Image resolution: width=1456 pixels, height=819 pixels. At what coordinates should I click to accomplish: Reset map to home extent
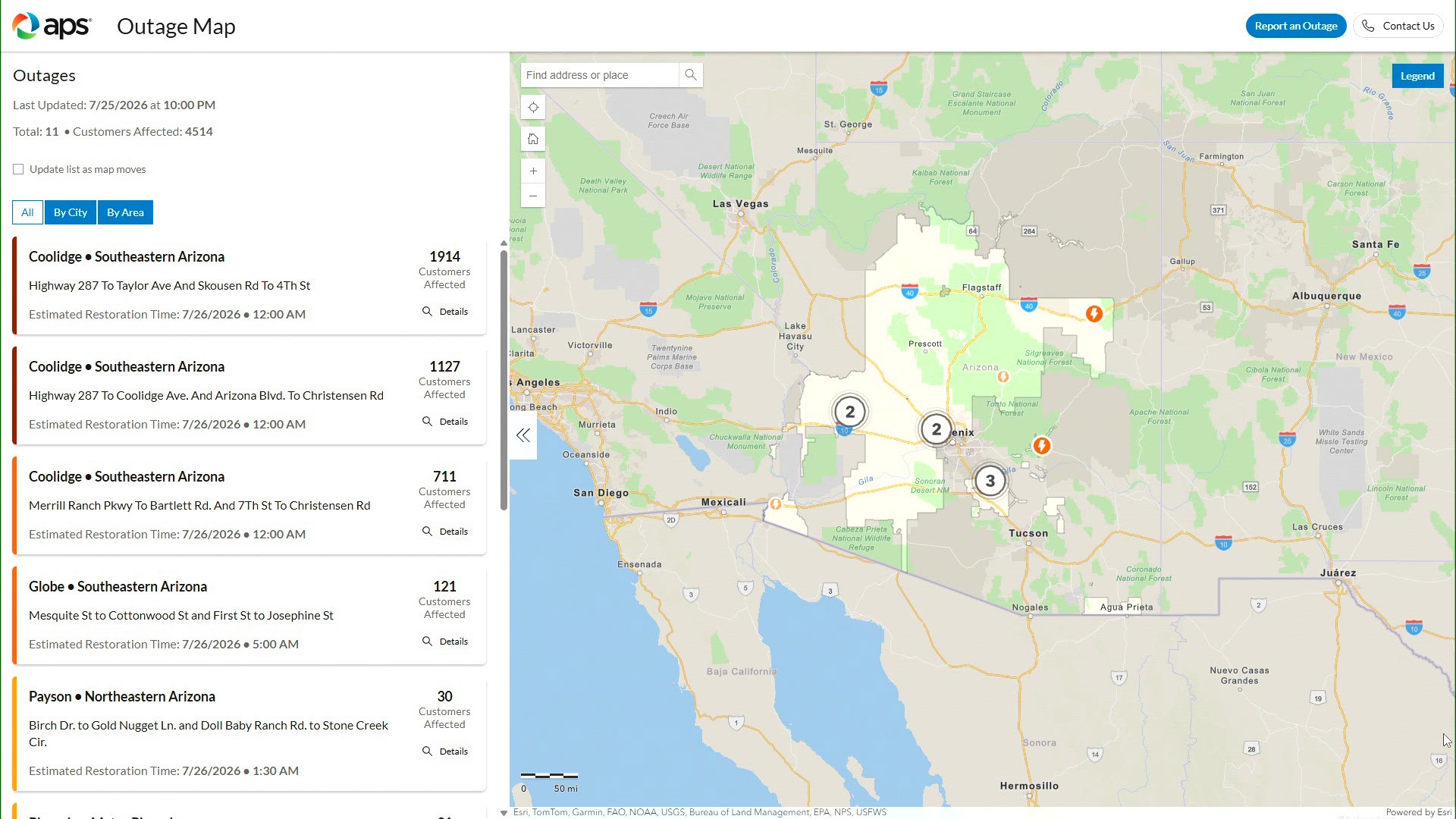tap(533, 139)
